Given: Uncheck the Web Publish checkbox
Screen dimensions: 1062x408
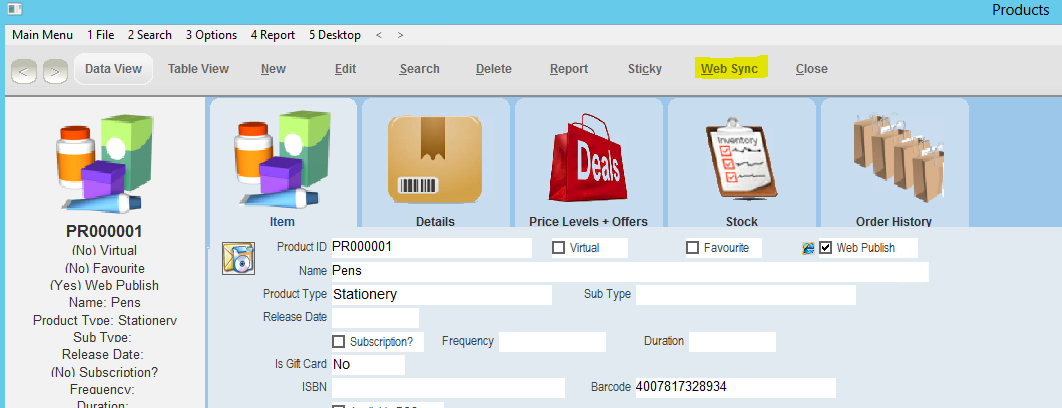Looking at the screenshot, I should [825, 248].
